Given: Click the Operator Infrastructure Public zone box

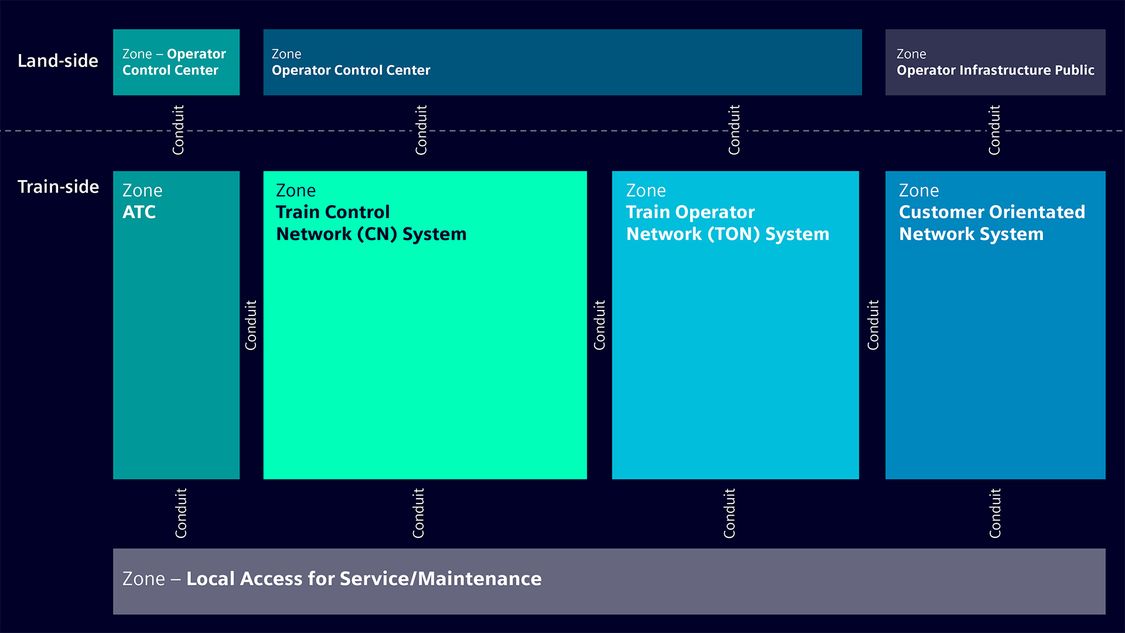Looking at the screenshot, I should [995, 62].
